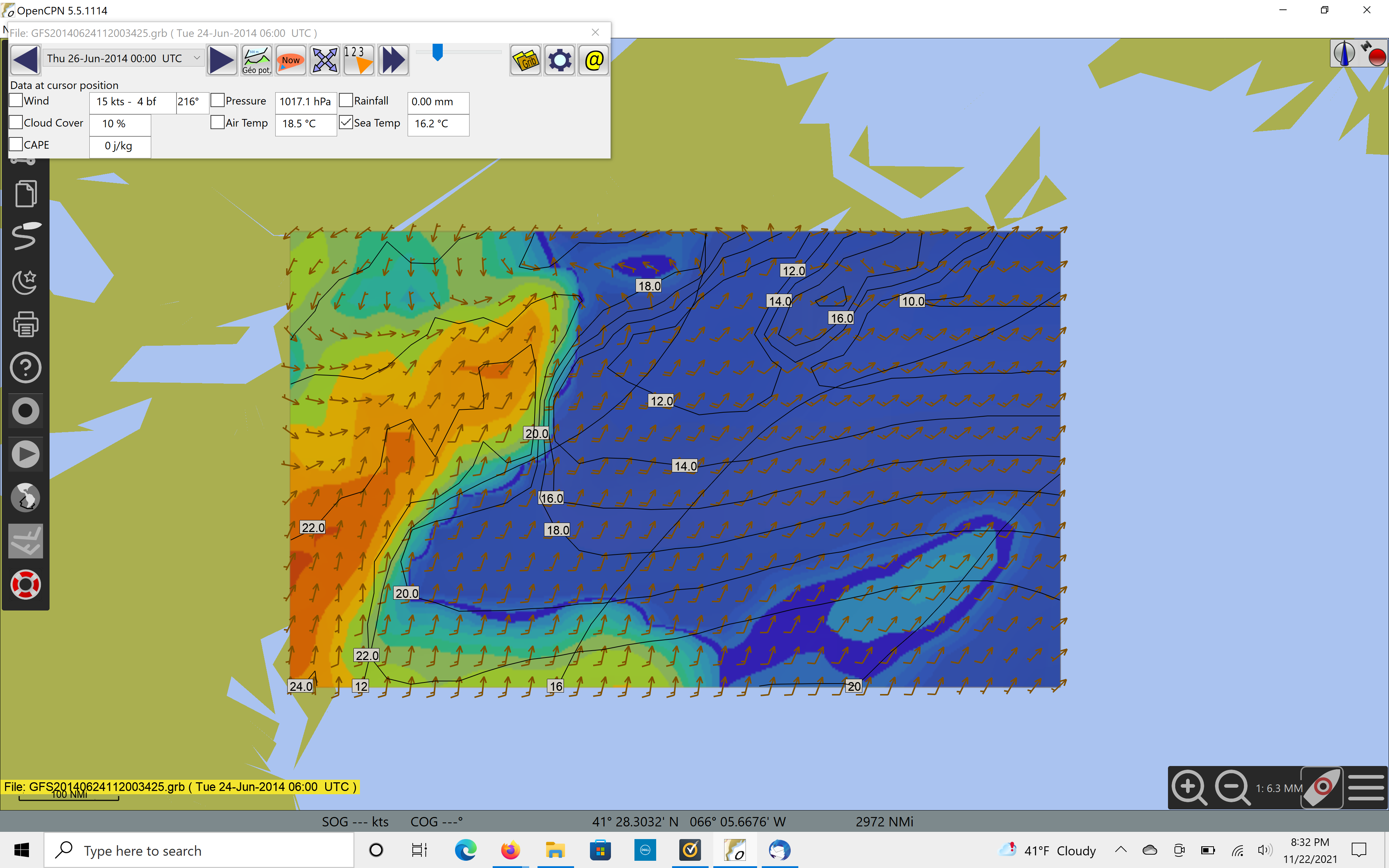Viewport: 1389px width, 868px height.
Task: Click the GRIB next time step arrow
Action: click(x=221, y=60)
